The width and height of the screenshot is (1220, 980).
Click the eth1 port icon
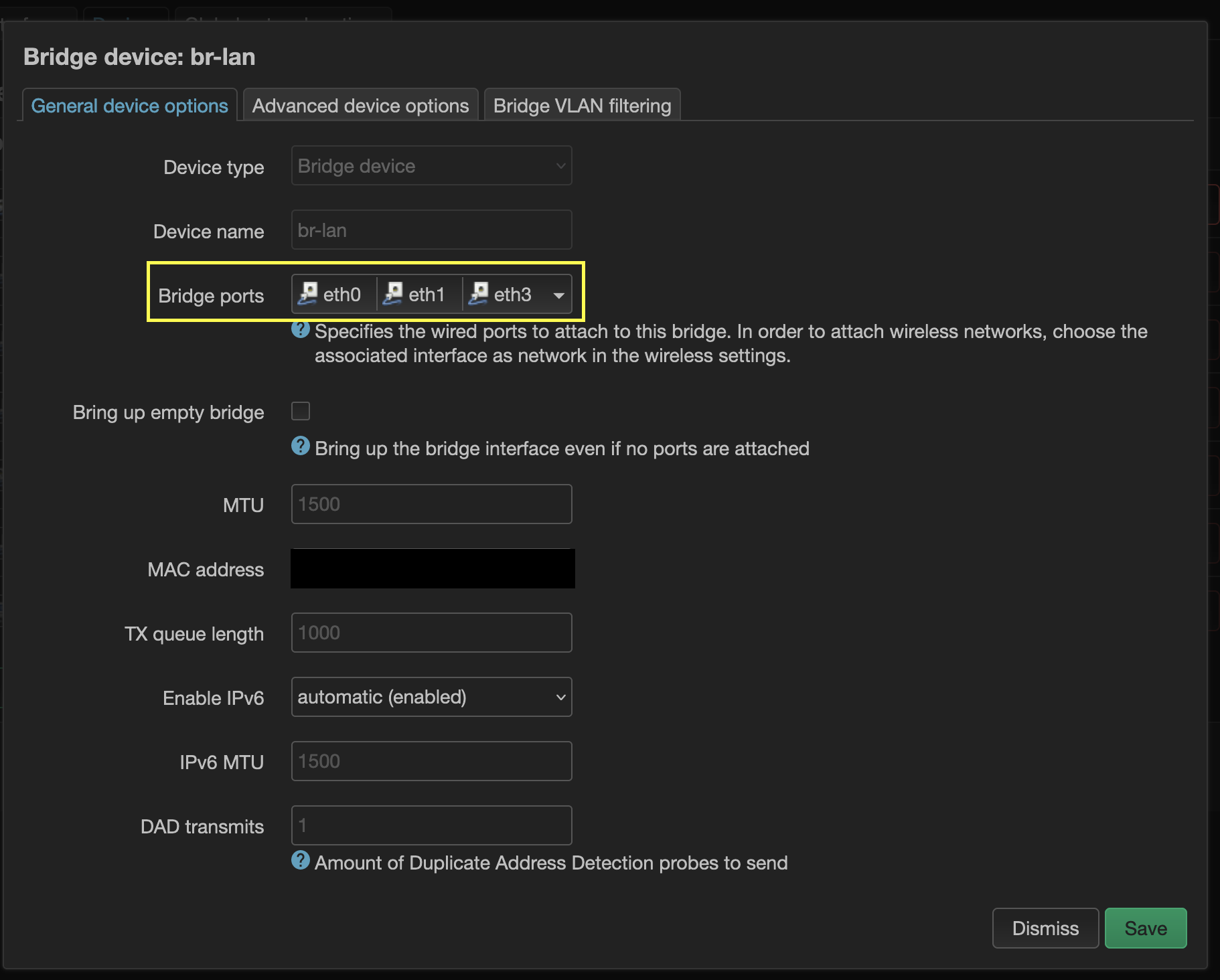pos(393,294)
